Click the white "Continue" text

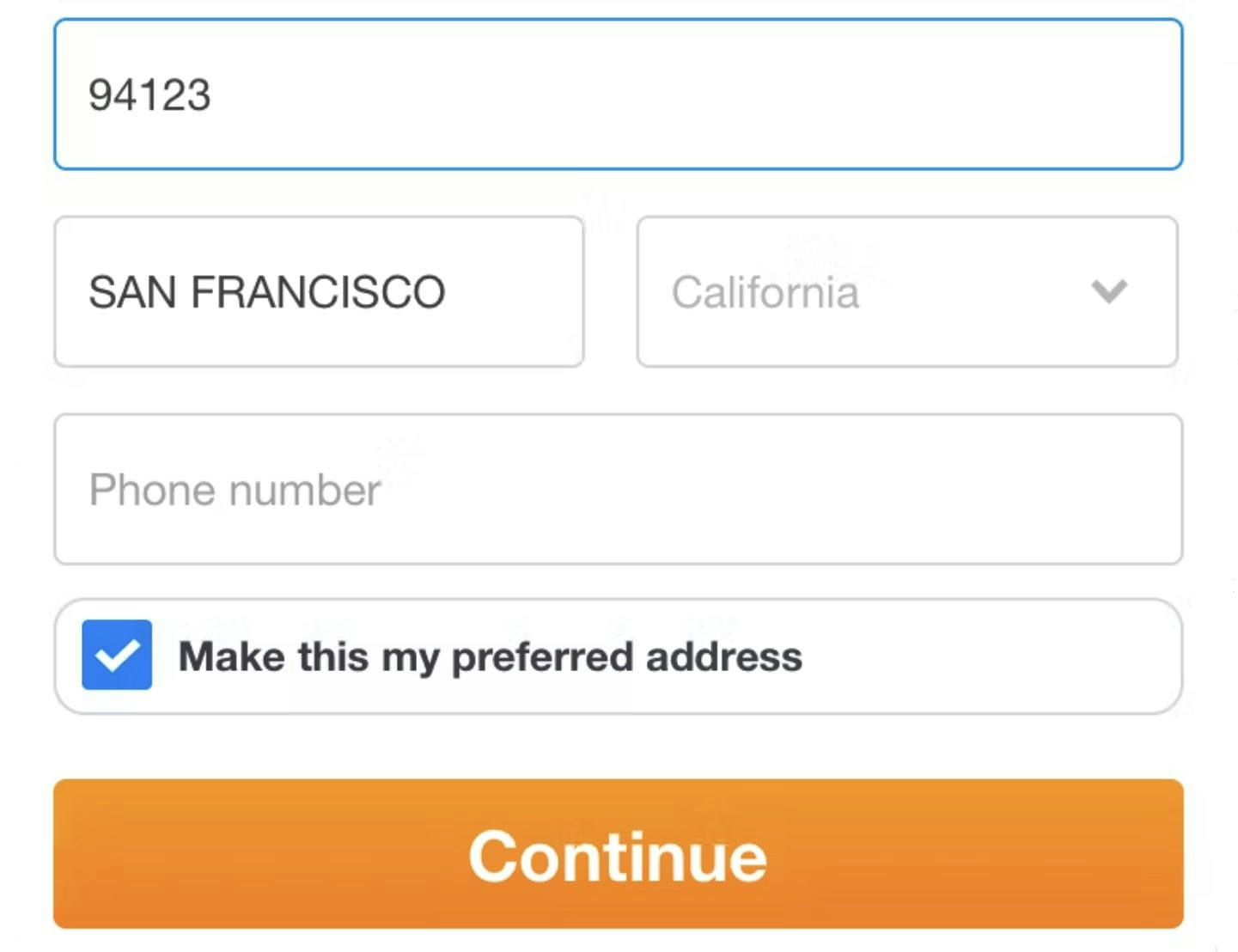[x=617, y=857]
